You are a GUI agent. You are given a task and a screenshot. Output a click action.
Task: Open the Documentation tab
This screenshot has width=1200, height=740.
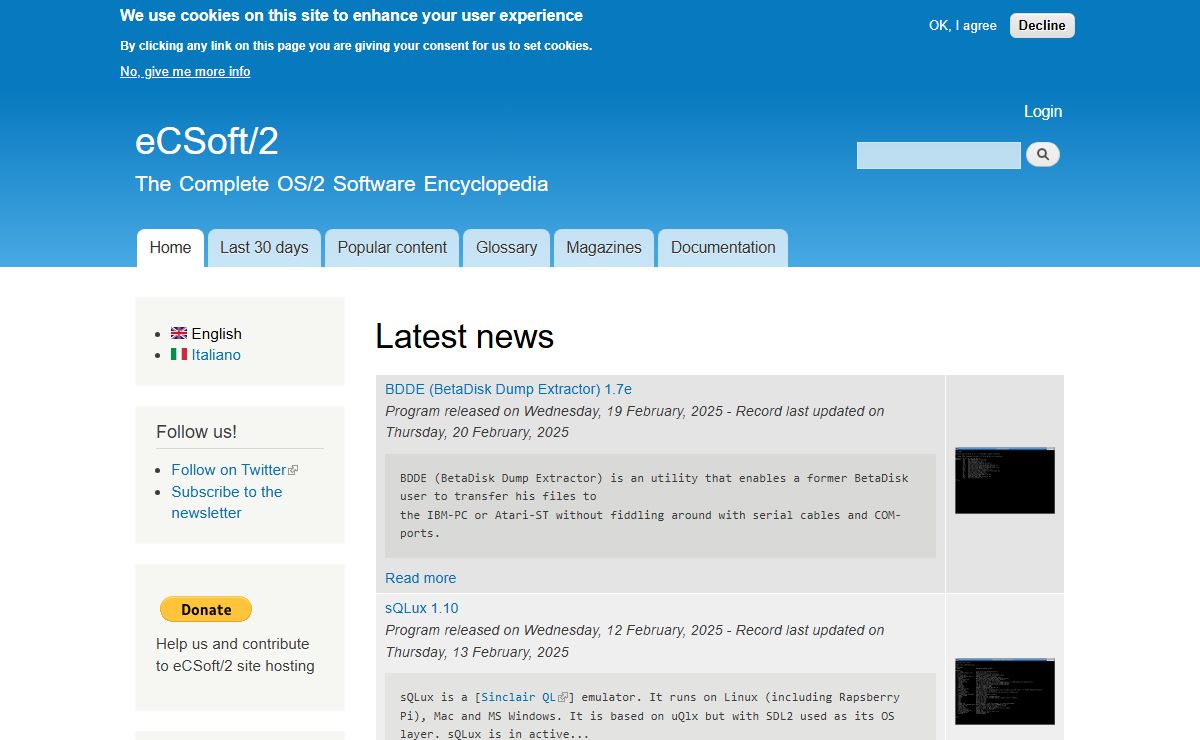point(723,248)
